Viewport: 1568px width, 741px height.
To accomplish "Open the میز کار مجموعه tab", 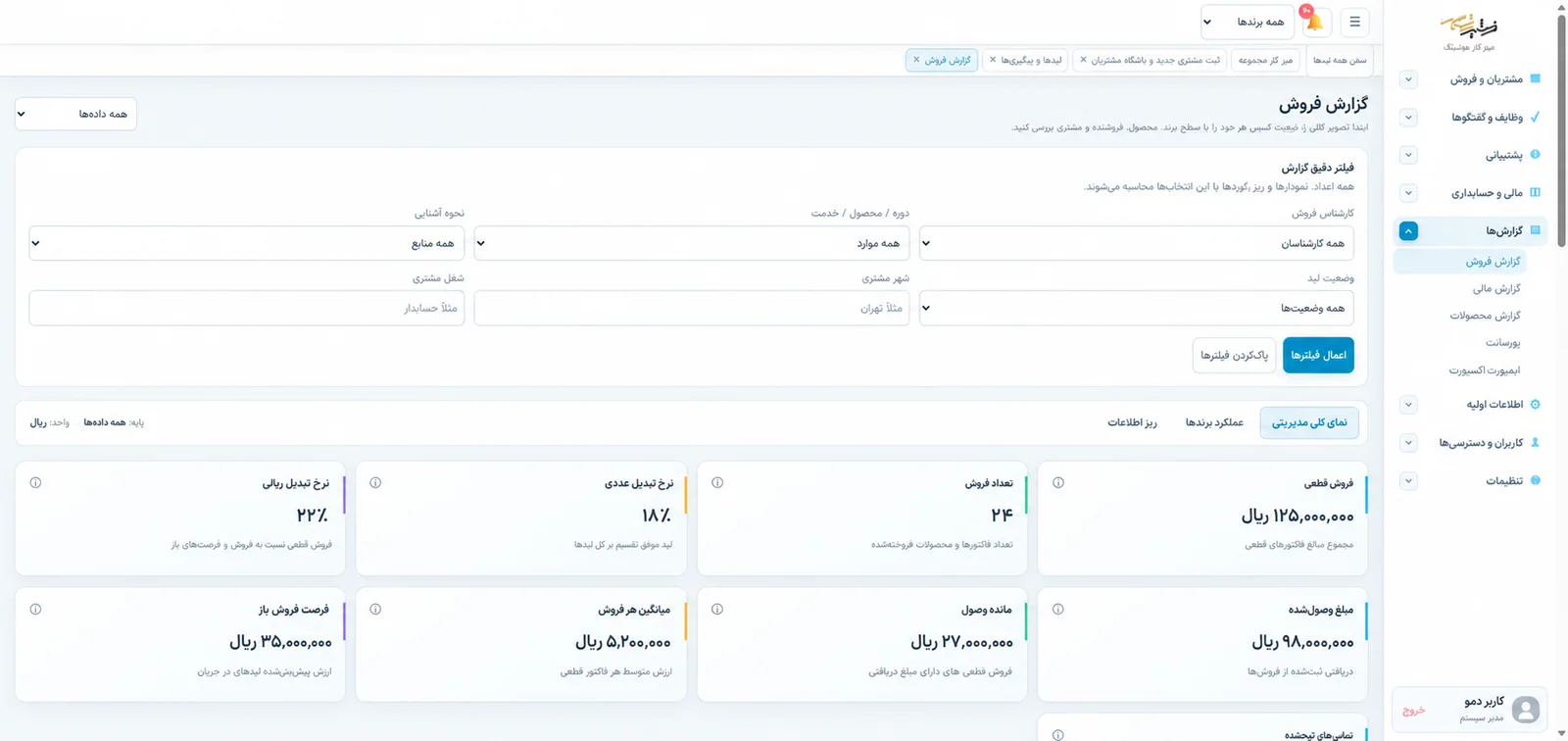I will [1265, 60].
